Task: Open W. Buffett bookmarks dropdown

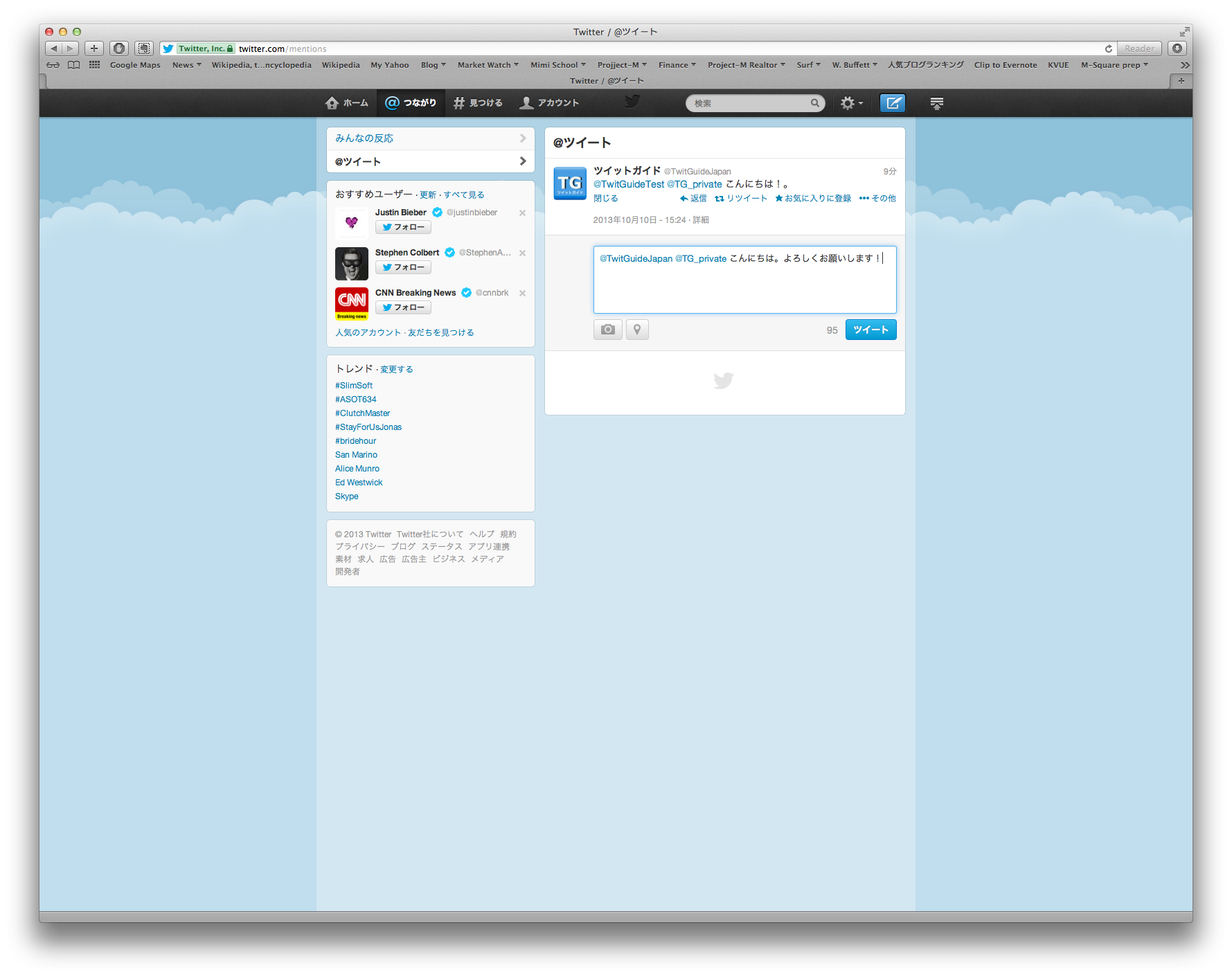Action: coord(855,65)
